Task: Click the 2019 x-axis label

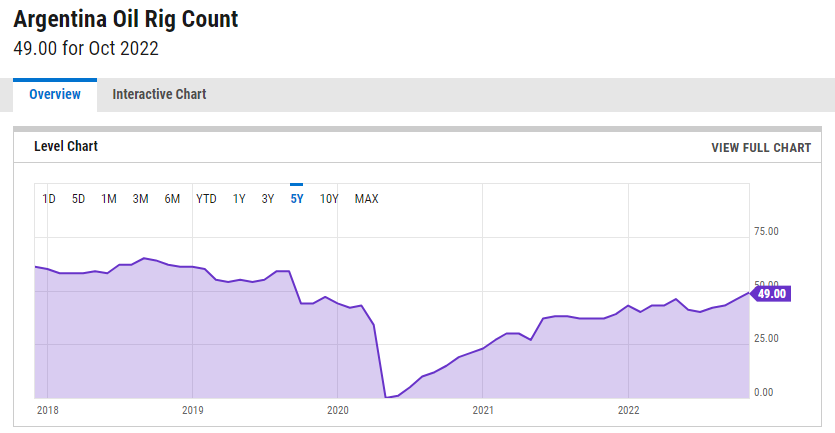Action: [193, 410]
